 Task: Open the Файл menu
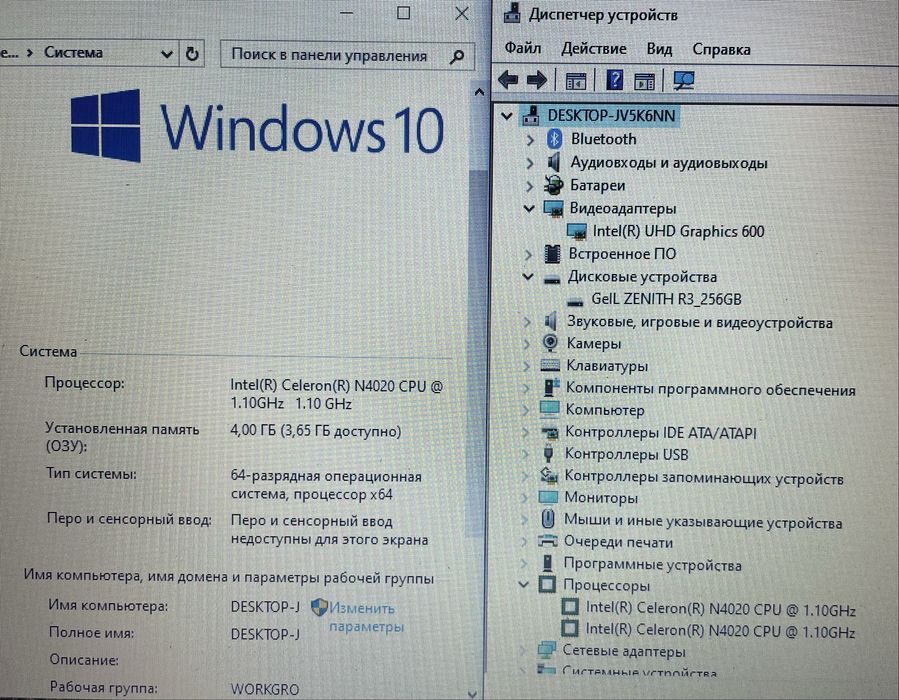coord(522,48)
